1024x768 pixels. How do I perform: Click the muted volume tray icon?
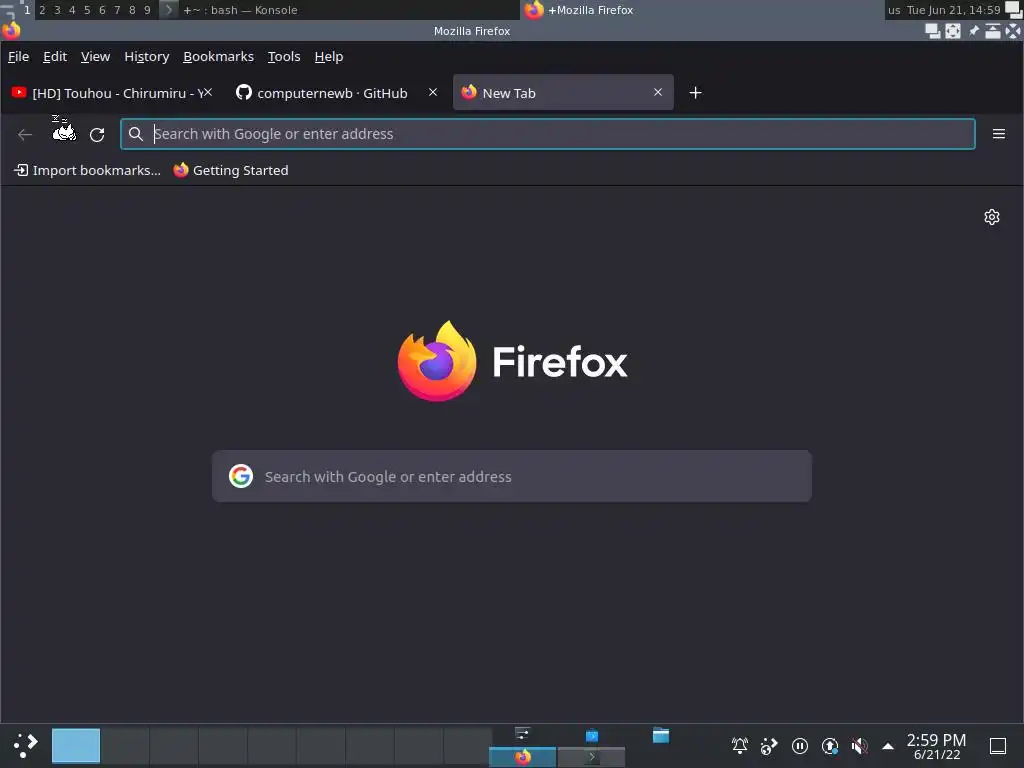(x=859, y=745)
